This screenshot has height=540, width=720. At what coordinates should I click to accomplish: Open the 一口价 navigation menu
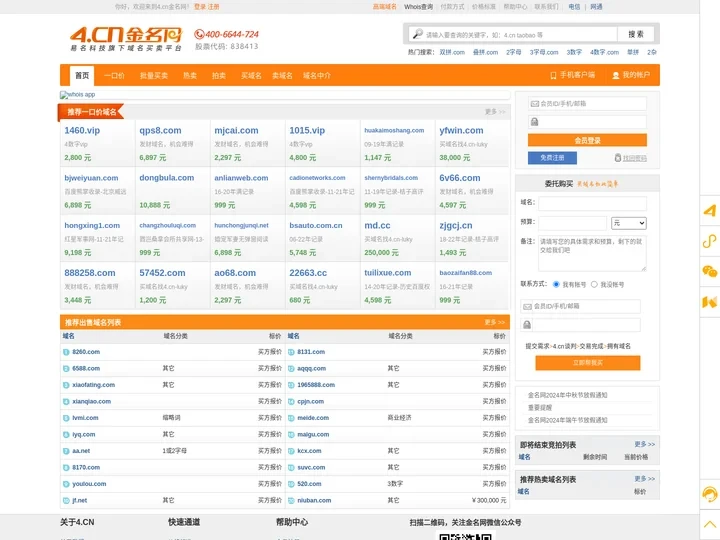pyautogui.click(x=114, y=75)
